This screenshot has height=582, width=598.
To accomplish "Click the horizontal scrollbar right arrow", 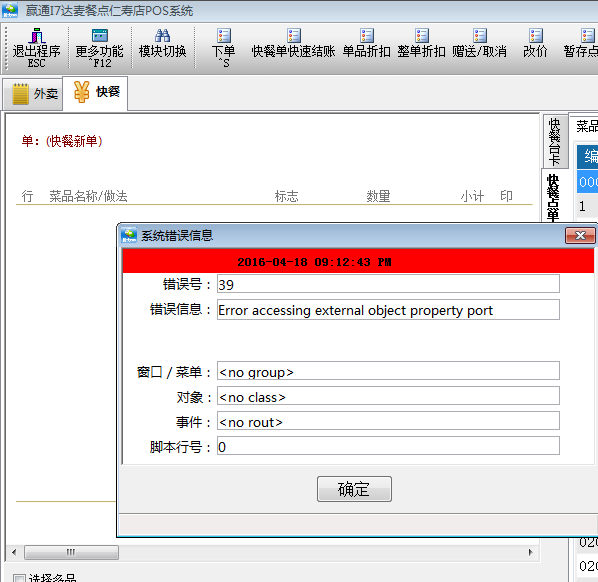I will tap(530, 552).
